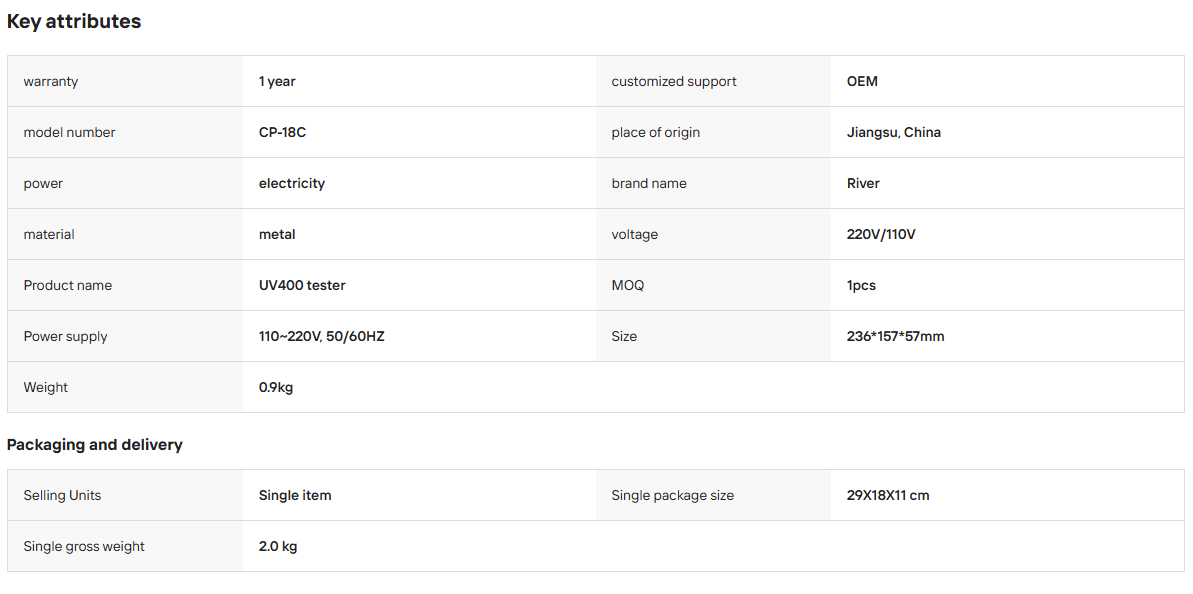Select the 220V/110V voltage value
The width and height of the screenshot is (1193, 594).
click(880, 234)
